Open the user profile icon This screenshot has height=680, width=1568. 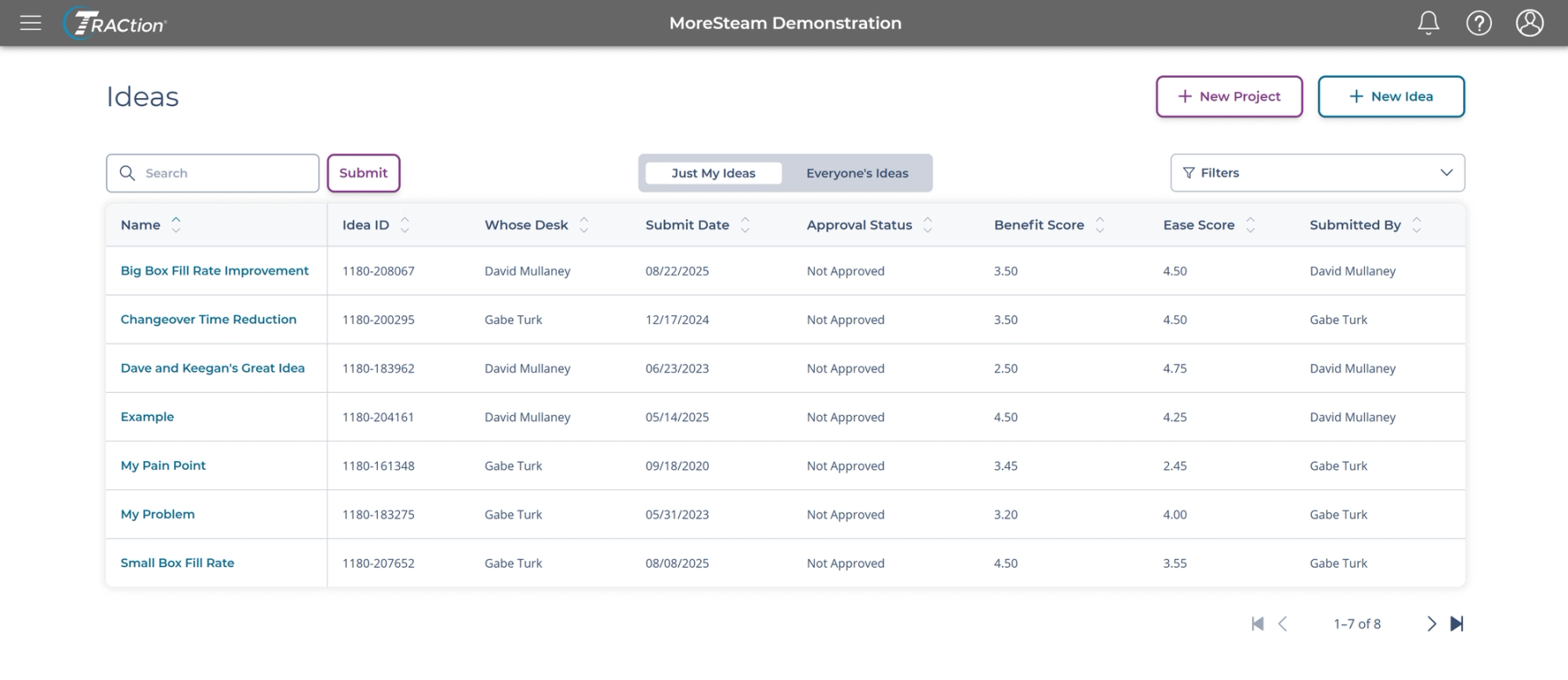[x=1529, y=23]
